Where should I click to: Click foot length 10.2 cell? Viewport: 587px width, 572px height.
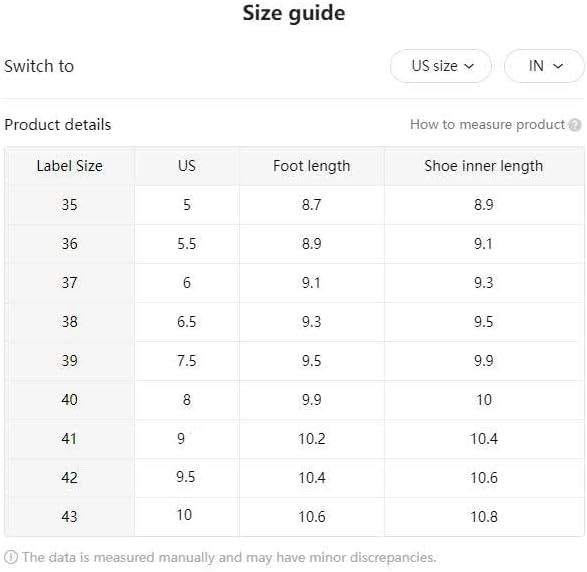(311, 439)
